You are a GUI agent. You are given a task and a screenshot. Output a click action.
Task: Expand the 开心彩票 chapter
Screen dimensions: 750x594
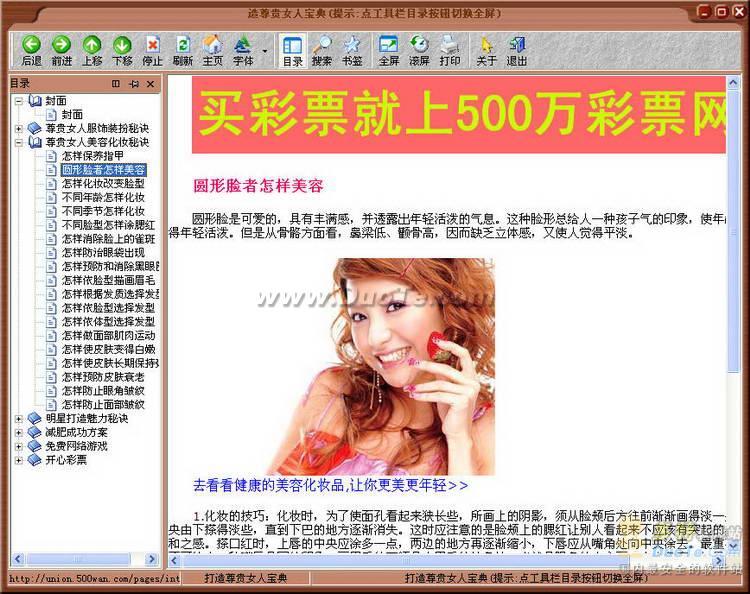[x=19, y=460]
